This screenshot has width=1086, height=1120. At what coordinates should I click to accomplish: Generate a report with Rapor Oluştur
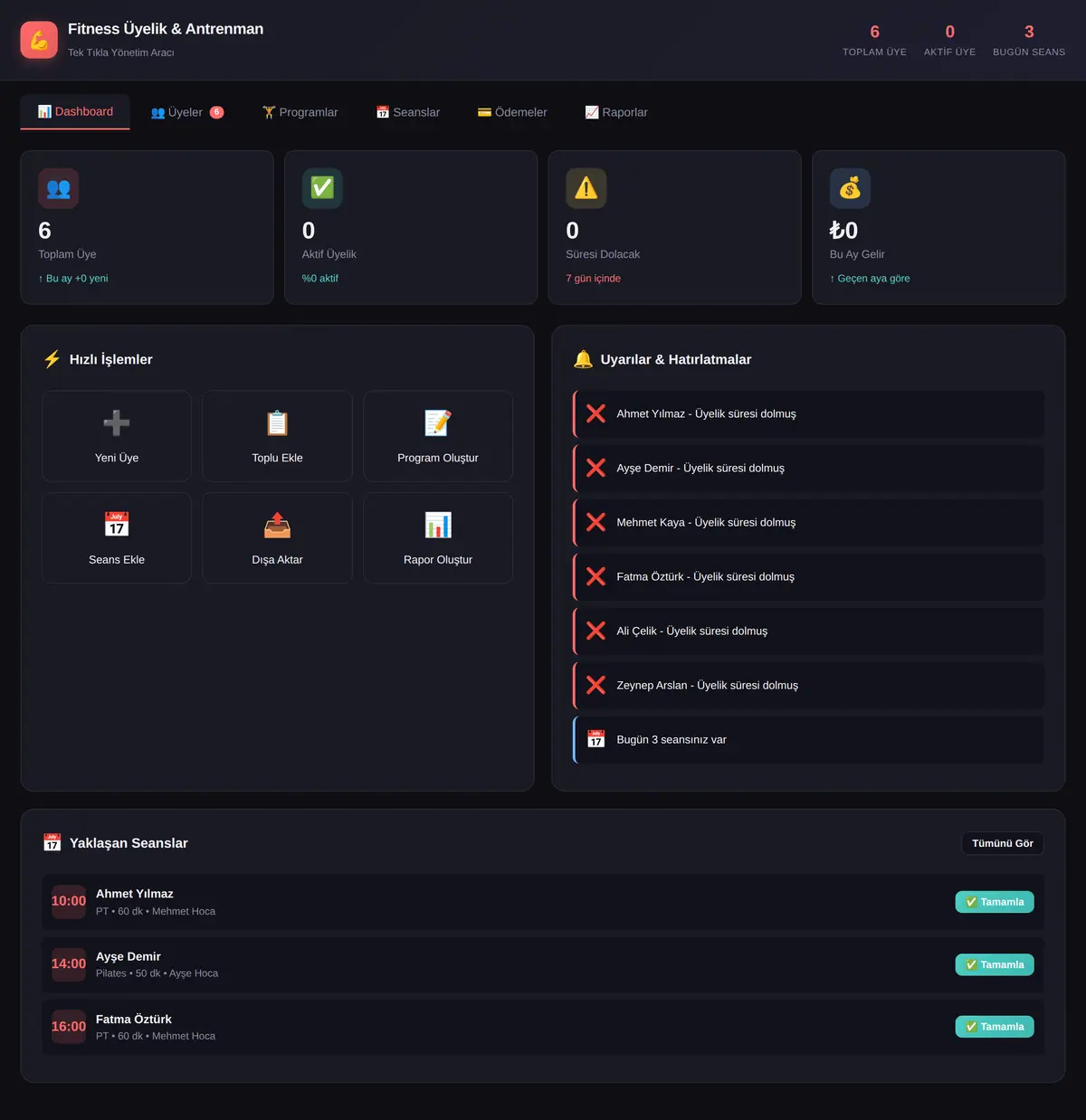pyautogui.click(x=438, y=538)
